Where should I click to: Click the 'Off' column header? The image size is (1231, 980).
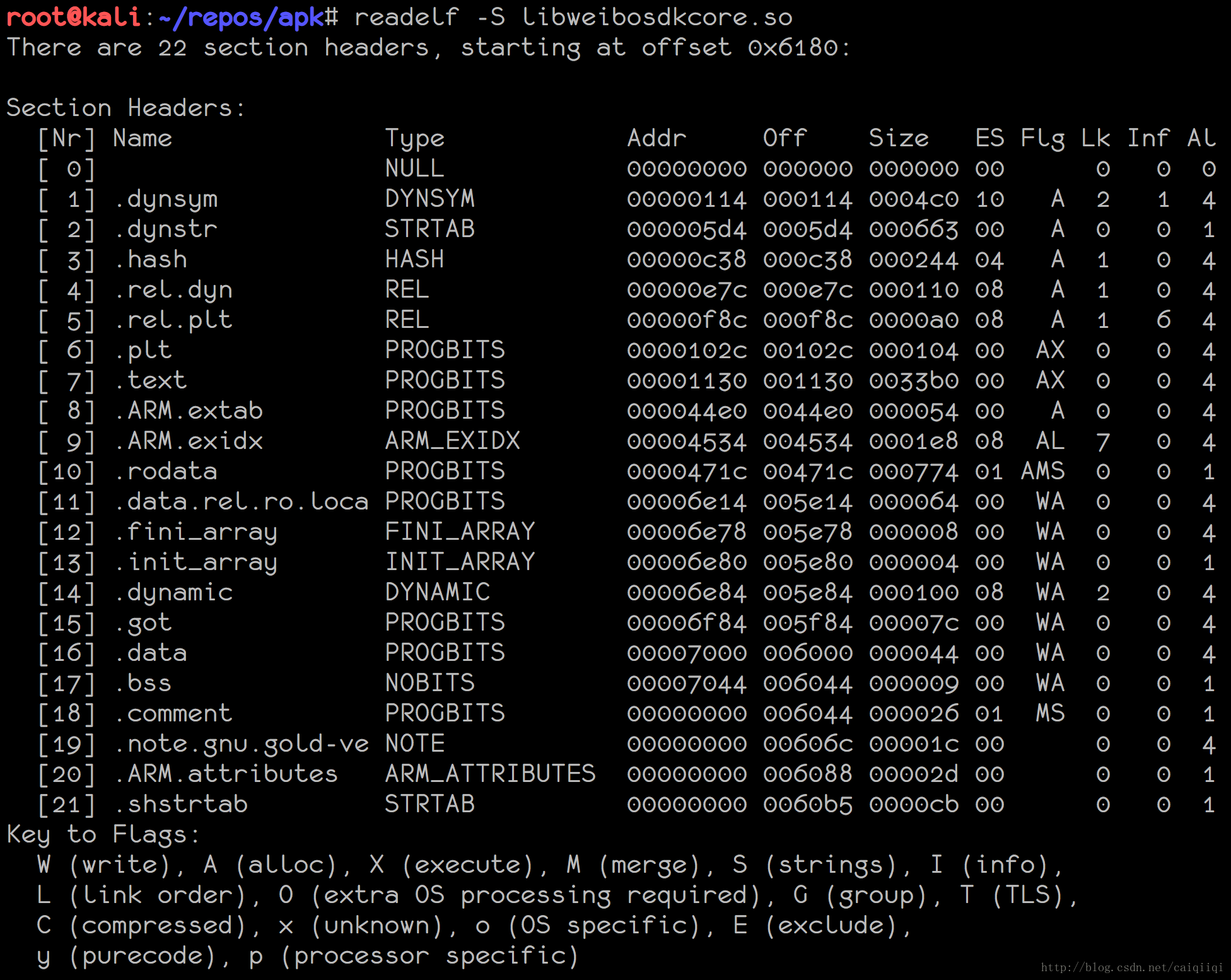point(785,138)
